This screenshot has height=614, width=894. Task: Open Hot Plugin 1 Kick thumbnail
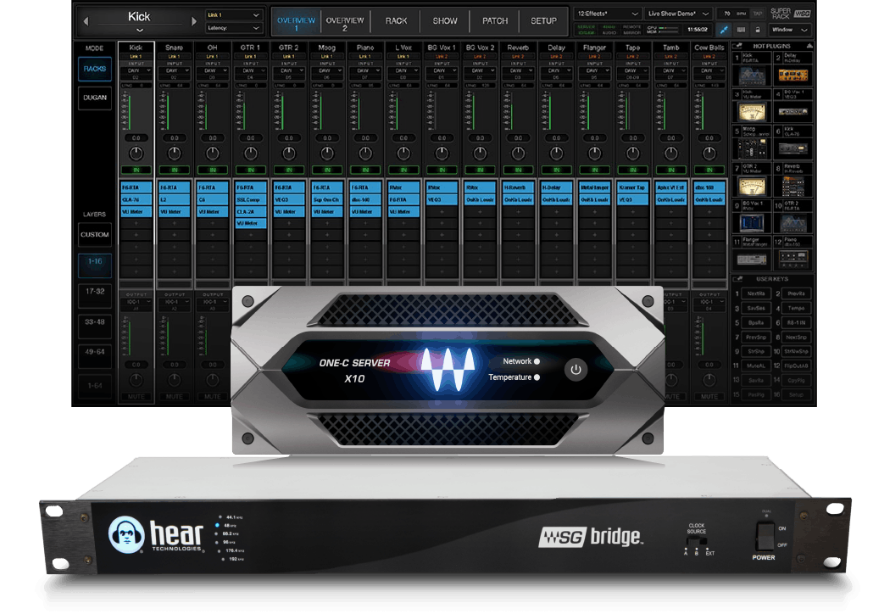tap(751, 75)
